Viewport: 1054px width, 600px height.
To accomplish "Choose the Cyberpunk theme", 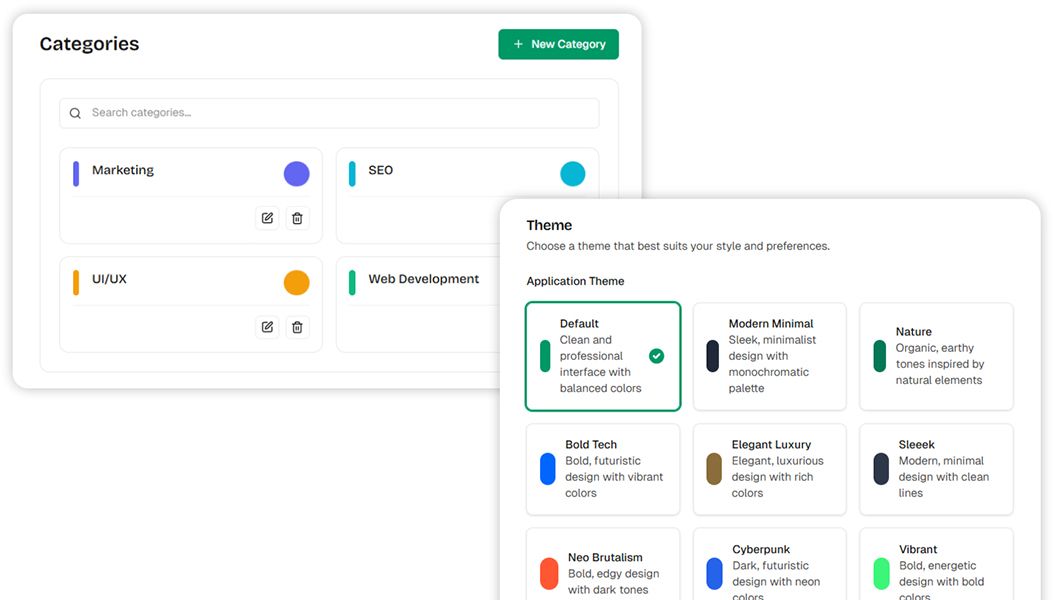I will tap(770, 564).
